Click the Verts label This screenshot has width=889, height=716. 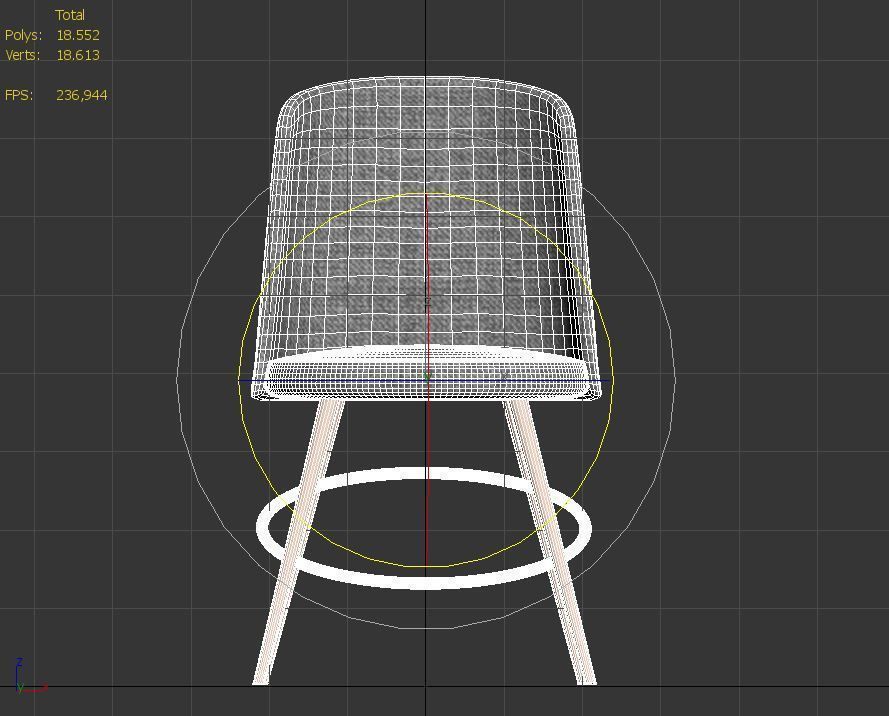23,55
